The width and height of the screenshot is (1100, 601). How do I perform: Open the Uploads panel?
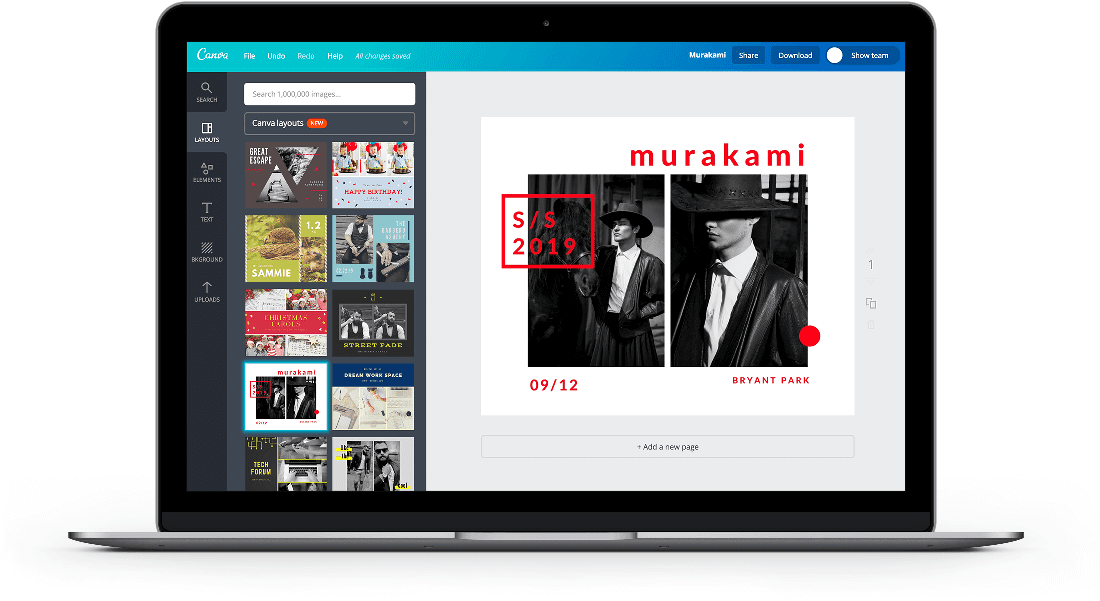coord(206,293)
